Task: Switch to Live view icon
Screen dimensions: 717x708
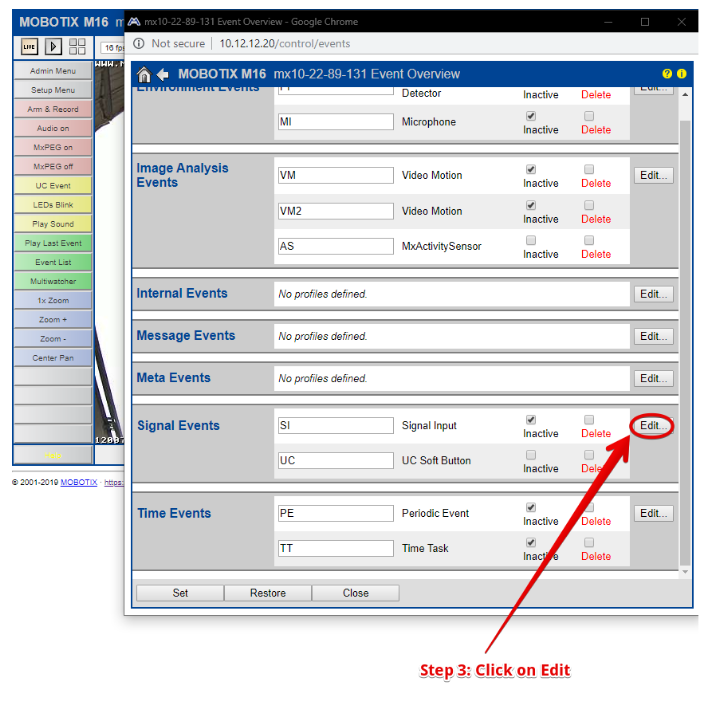Action: point(29,47)
